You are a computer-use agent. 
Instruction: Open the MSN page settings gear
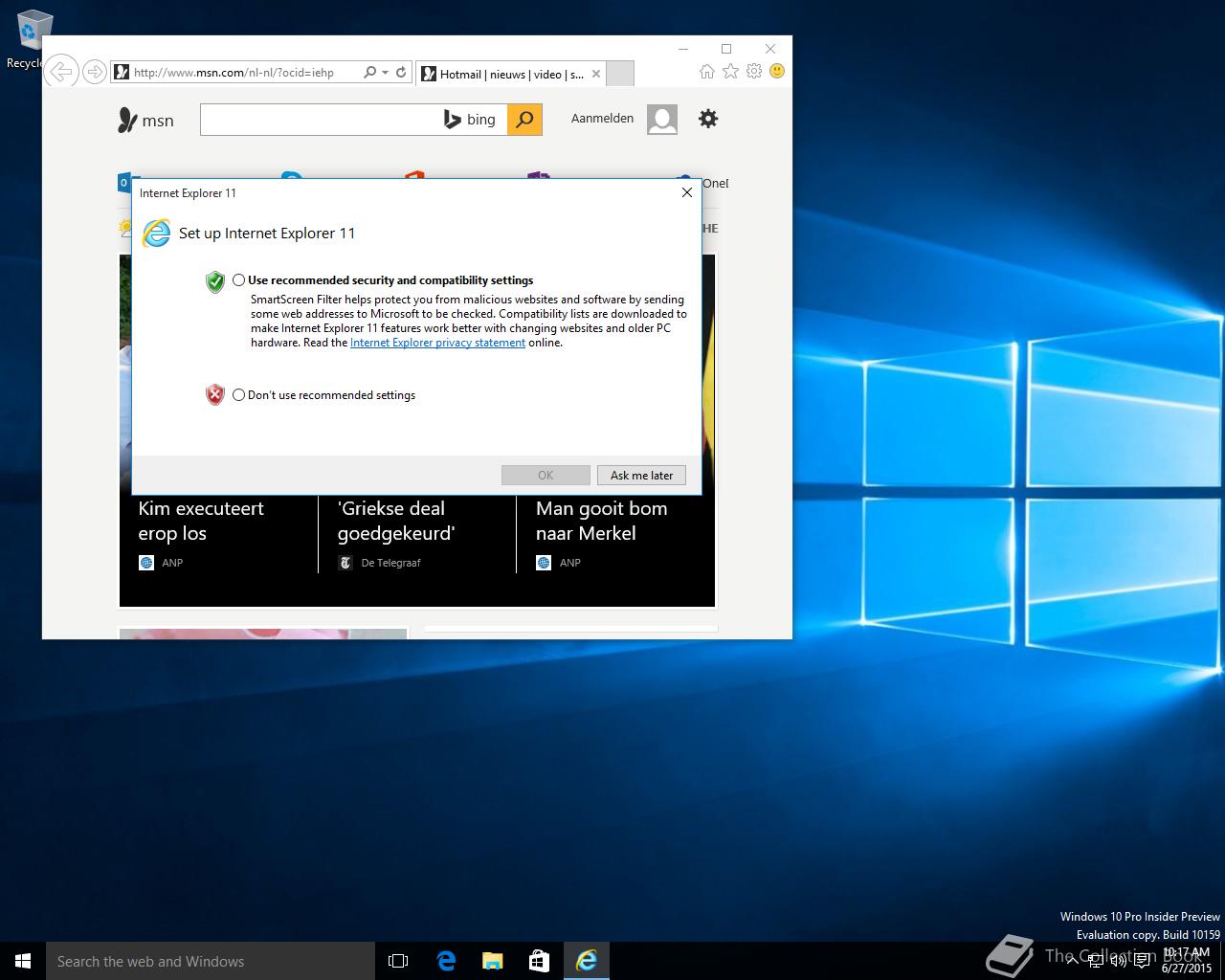point(707,119)
